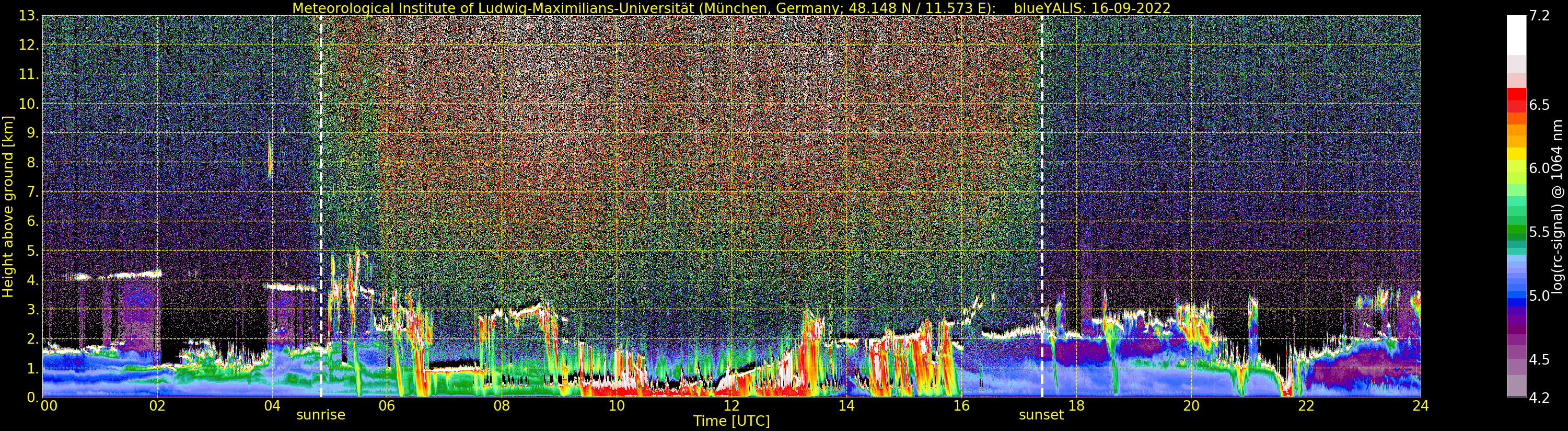The height and width of the screenshot is (431, 1568).
Task: Click the '08' time axis tick label
Action: (x=502, y=405)
